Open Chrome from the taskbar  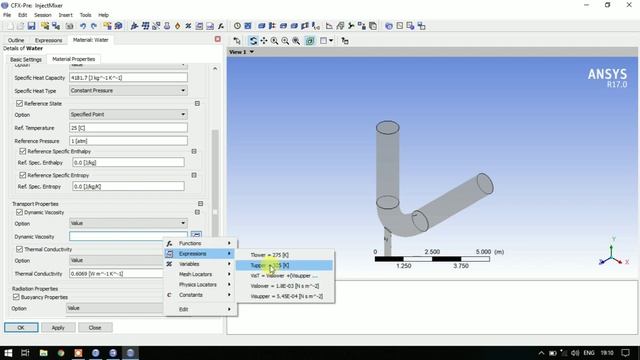pos(61,353)
